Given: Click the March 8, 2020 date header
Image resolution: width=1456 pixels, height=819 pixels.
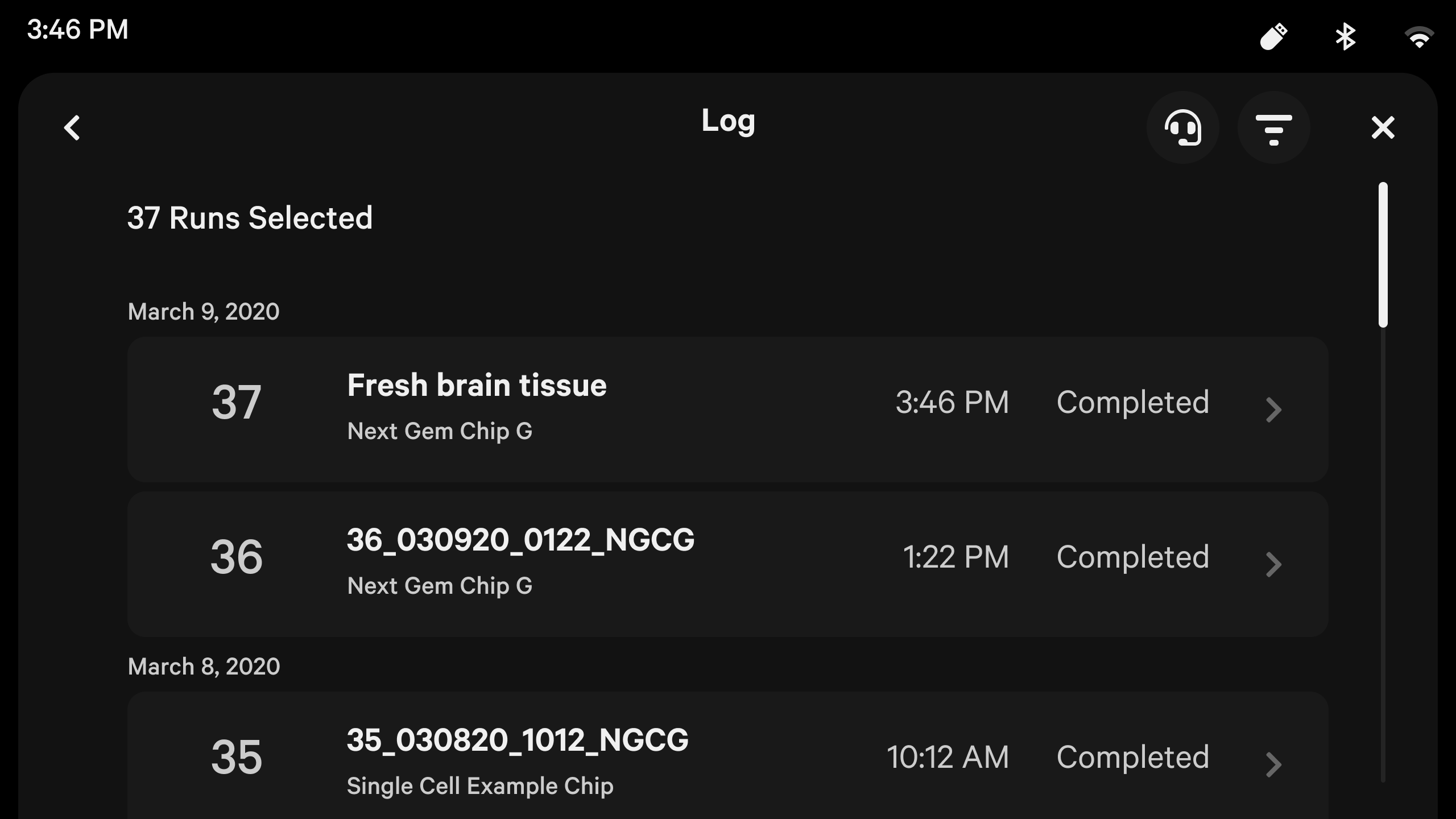Looking at the screenshot, I should coord(204,667).
